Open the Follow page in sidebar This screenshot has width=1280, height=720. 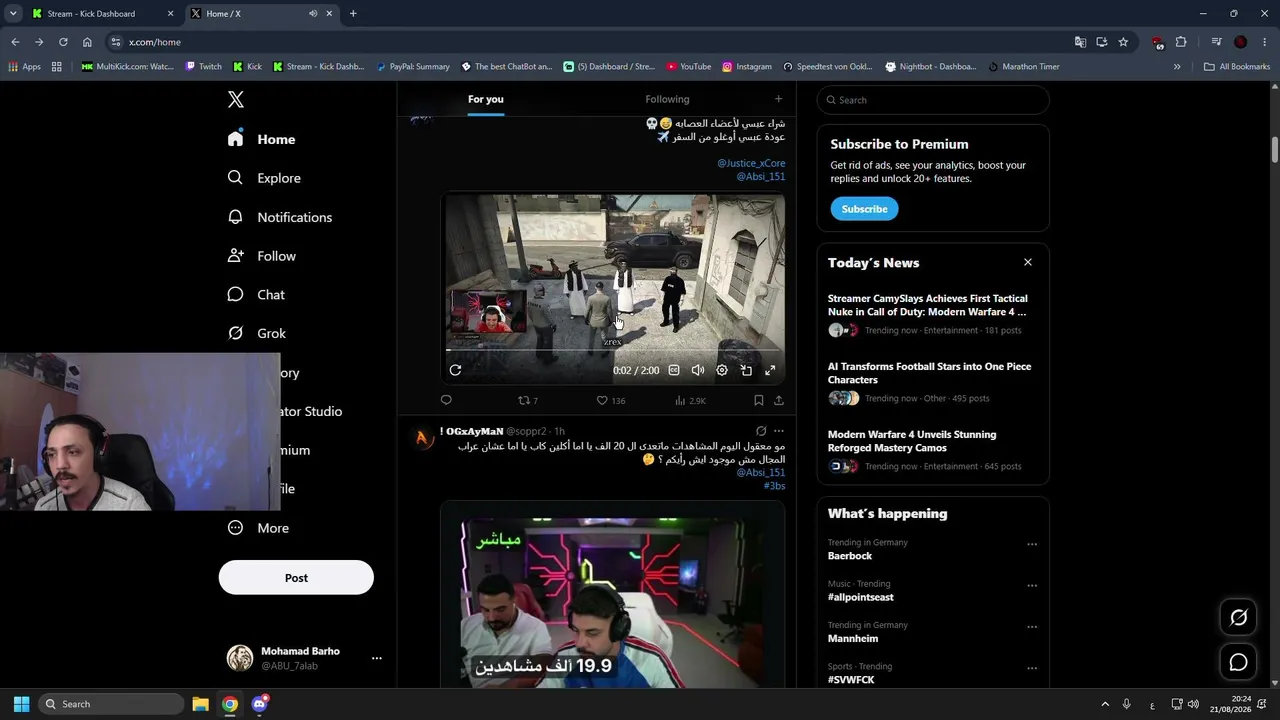point(262,256)
